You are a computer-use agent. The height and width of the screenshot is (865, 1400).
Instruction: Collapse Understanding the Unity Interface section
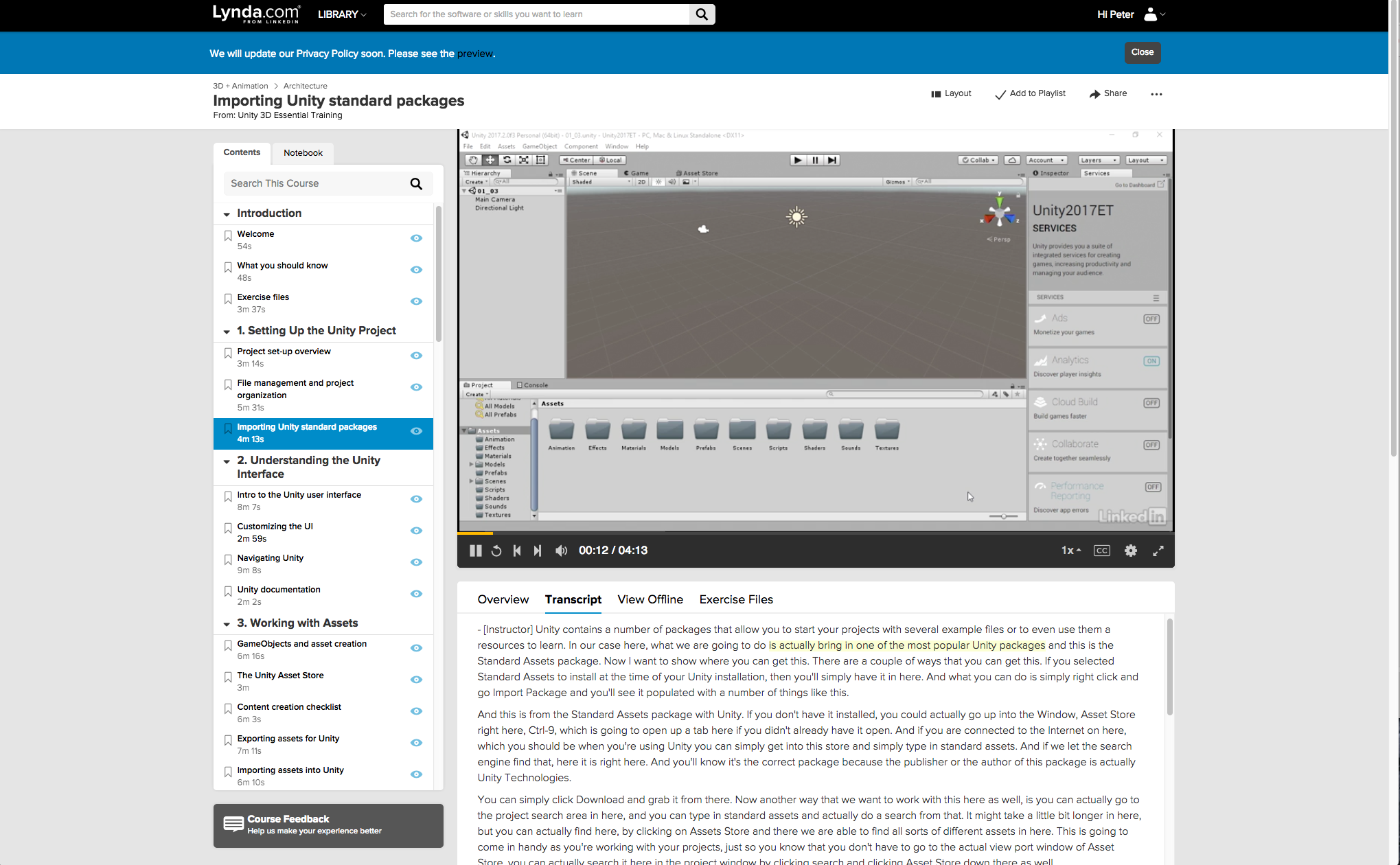[x=227, y=461]
